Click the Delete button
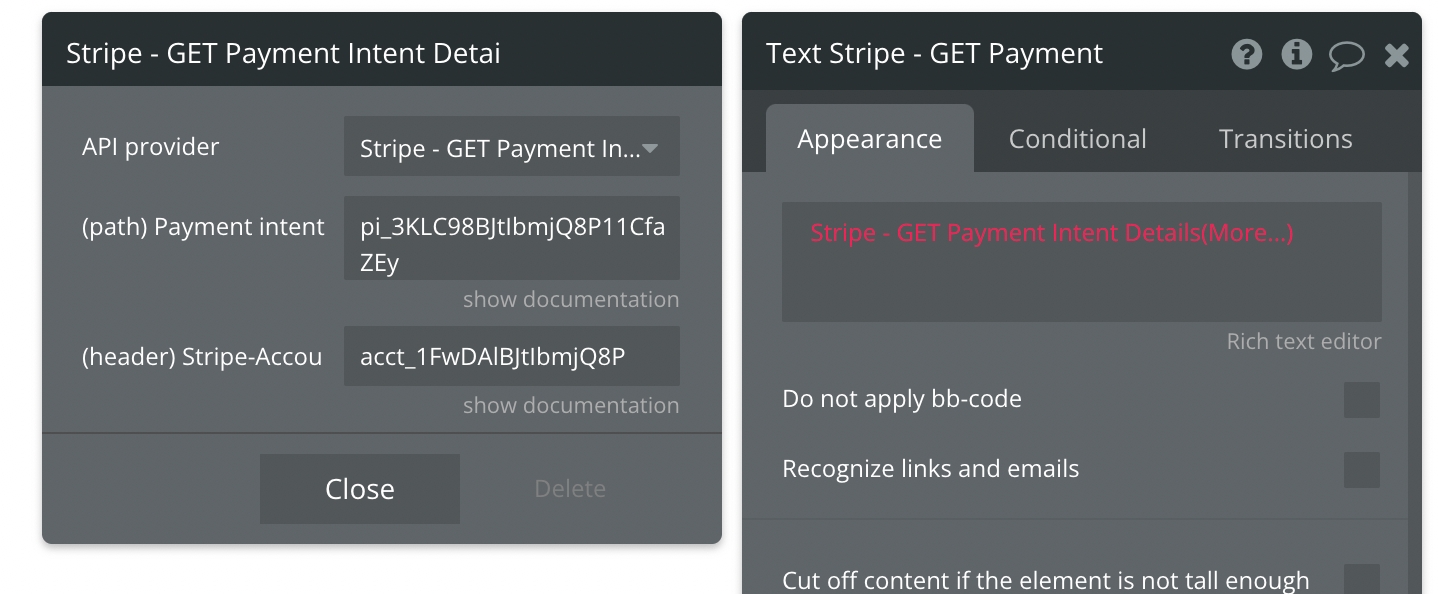The image size is (1438, 594). tap(570, 489)
